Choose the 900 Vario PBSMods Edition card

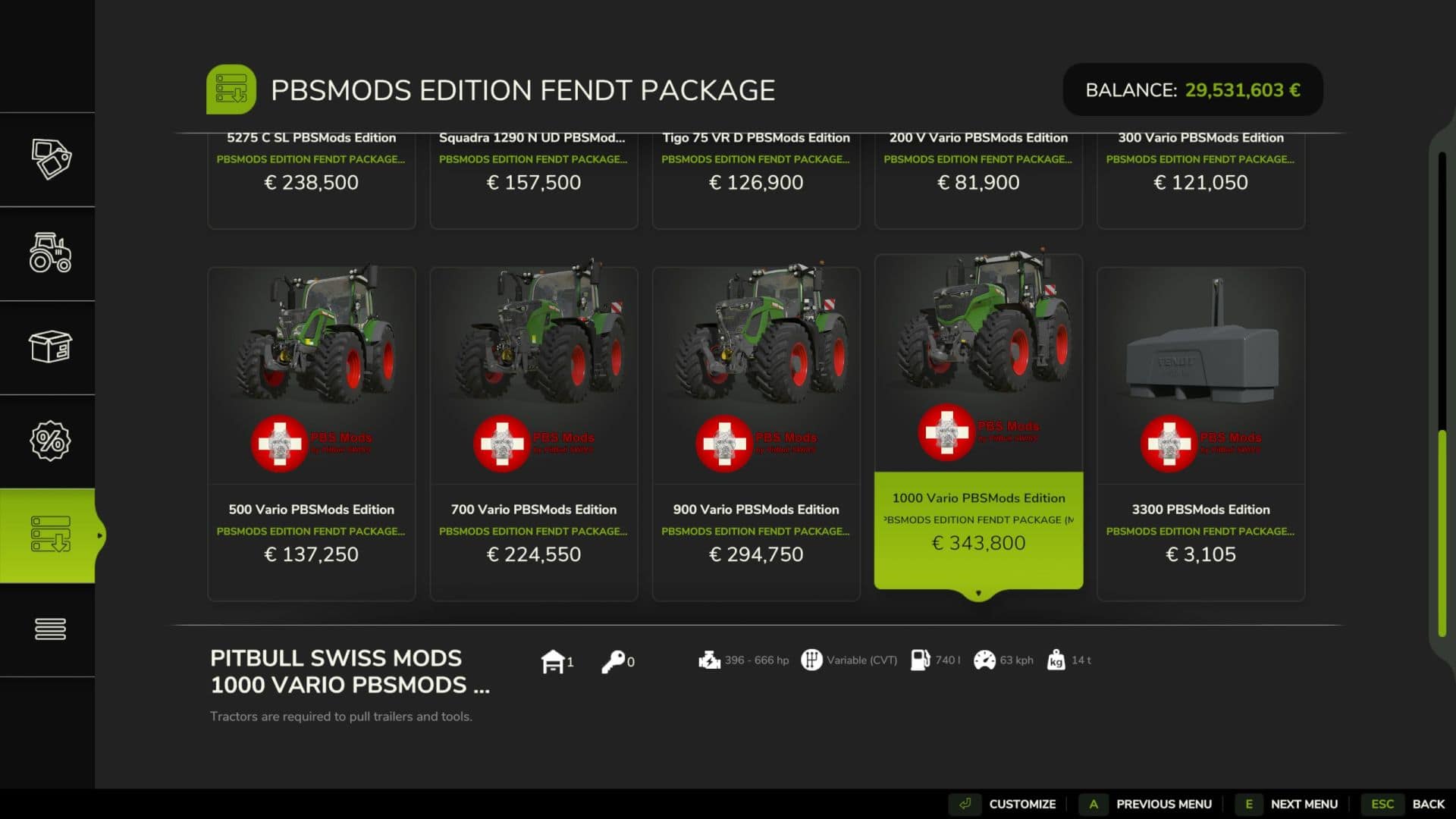tap(756, 434)
